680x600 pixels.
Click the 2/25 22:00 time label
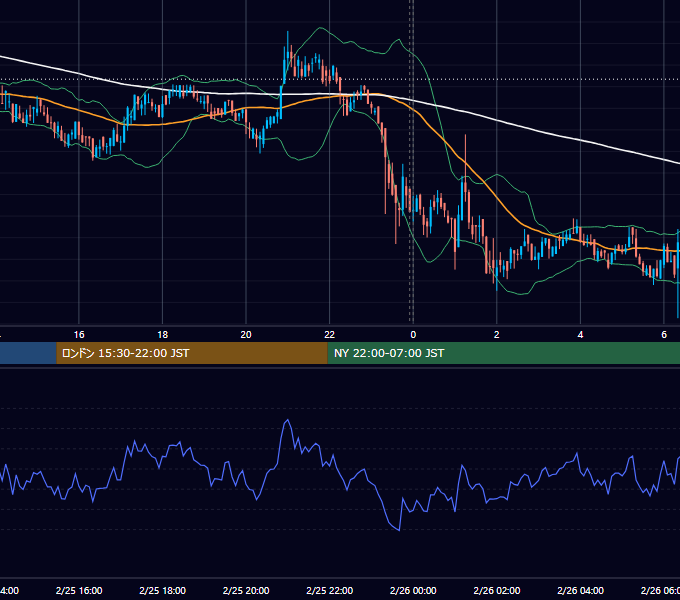coord(330,590)
